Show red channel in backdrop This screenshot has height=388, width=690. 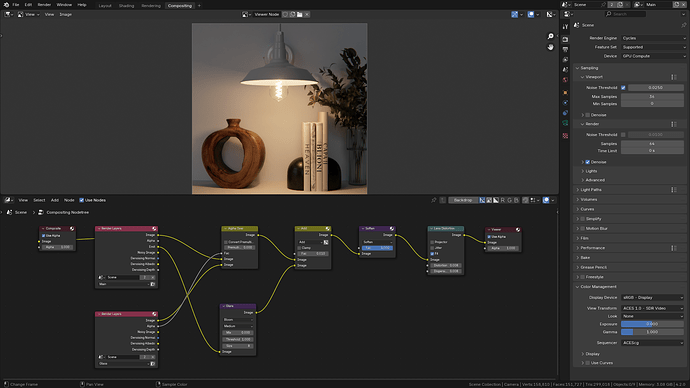(x=503, y=200)
